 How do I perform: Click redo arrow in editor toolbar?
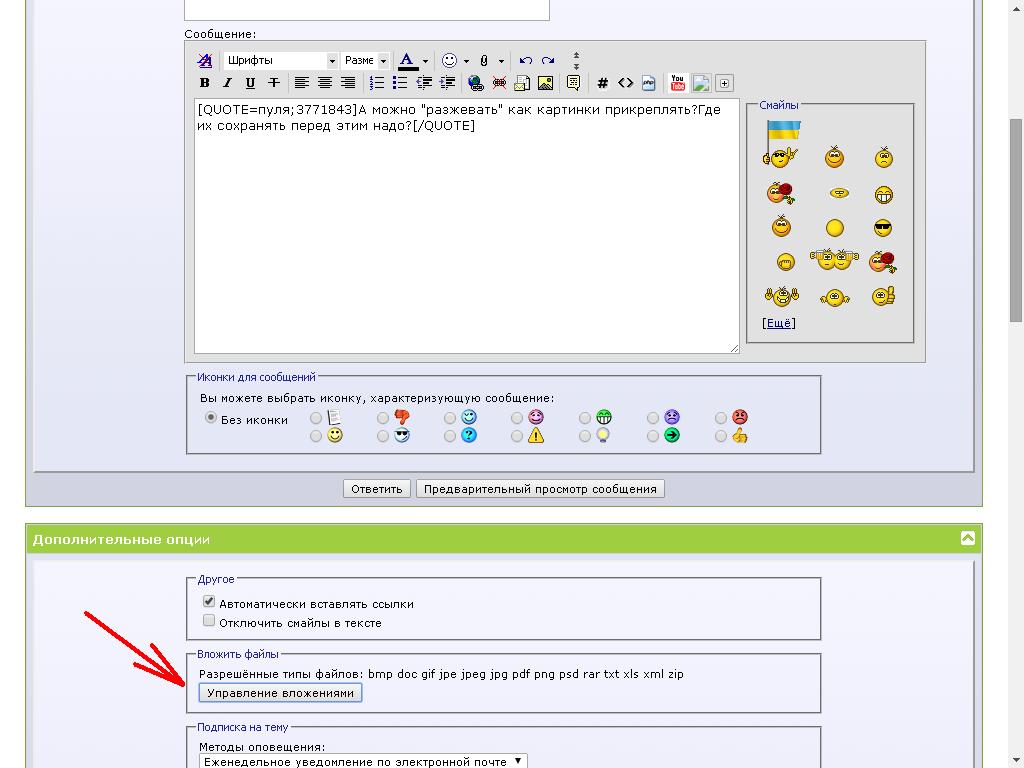(549, 61)
